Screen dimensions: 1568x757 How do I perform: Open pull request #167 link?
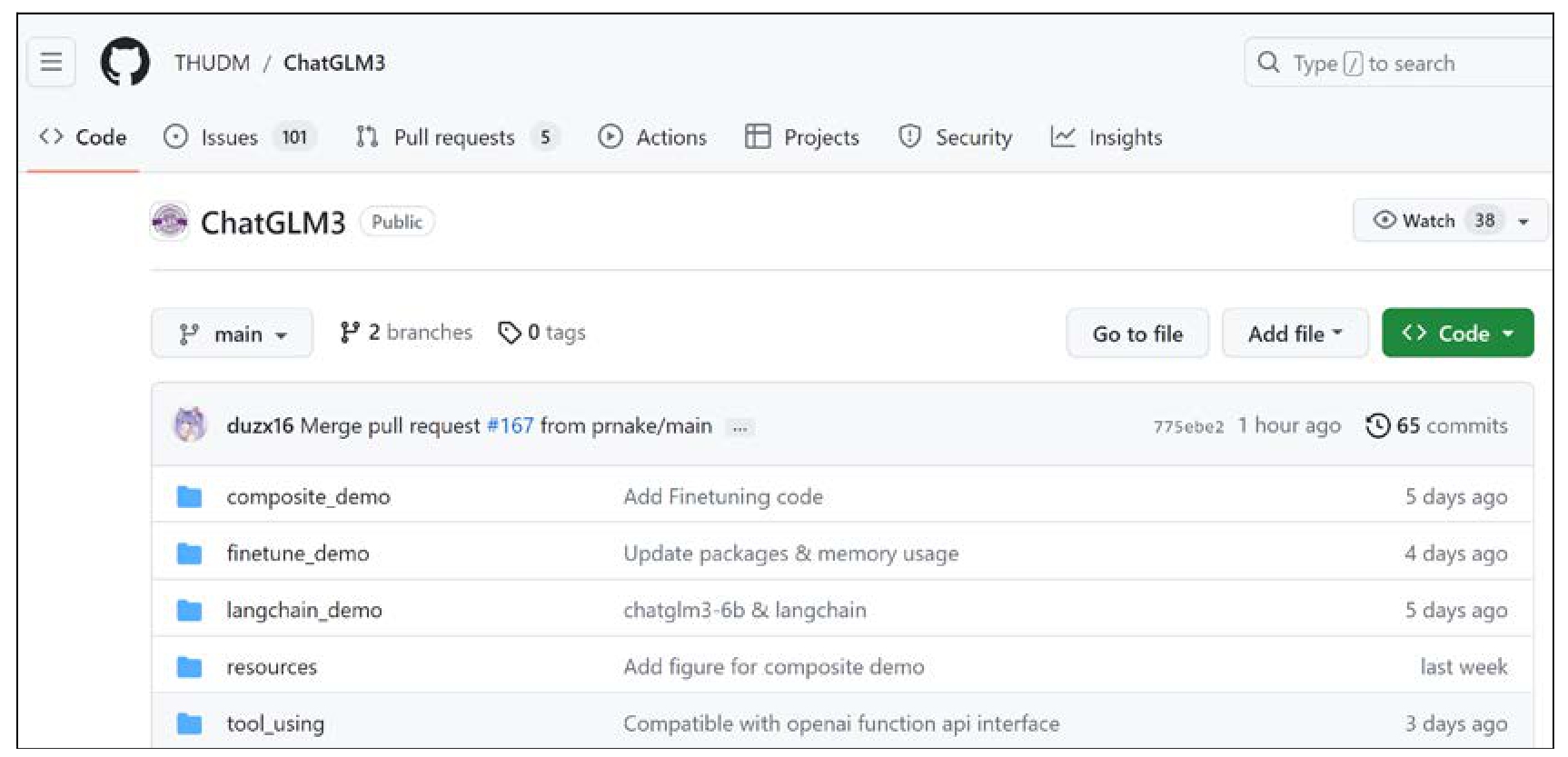(x=511, y=425)
